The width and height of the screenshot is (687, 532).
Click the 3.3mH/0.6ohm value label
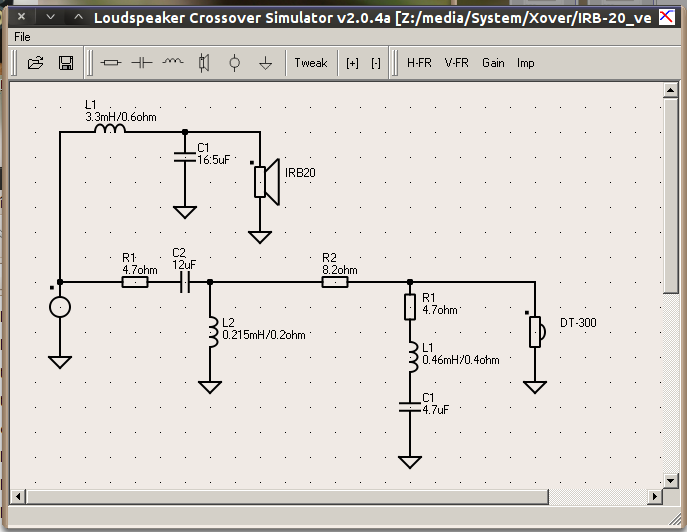point(121,117)
